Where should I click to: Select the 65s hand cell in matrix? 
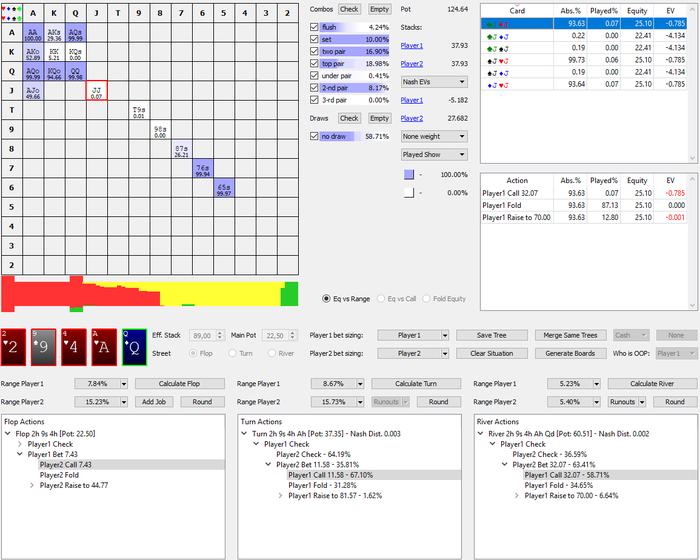click(x=224, y=188)
